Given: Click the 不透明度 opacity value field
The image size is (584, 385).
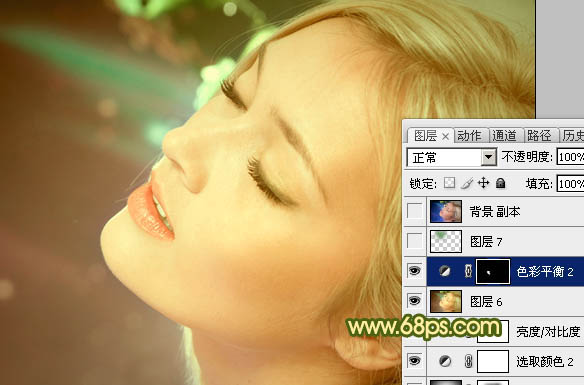Looking at the screenshot, I should (570, 157).
